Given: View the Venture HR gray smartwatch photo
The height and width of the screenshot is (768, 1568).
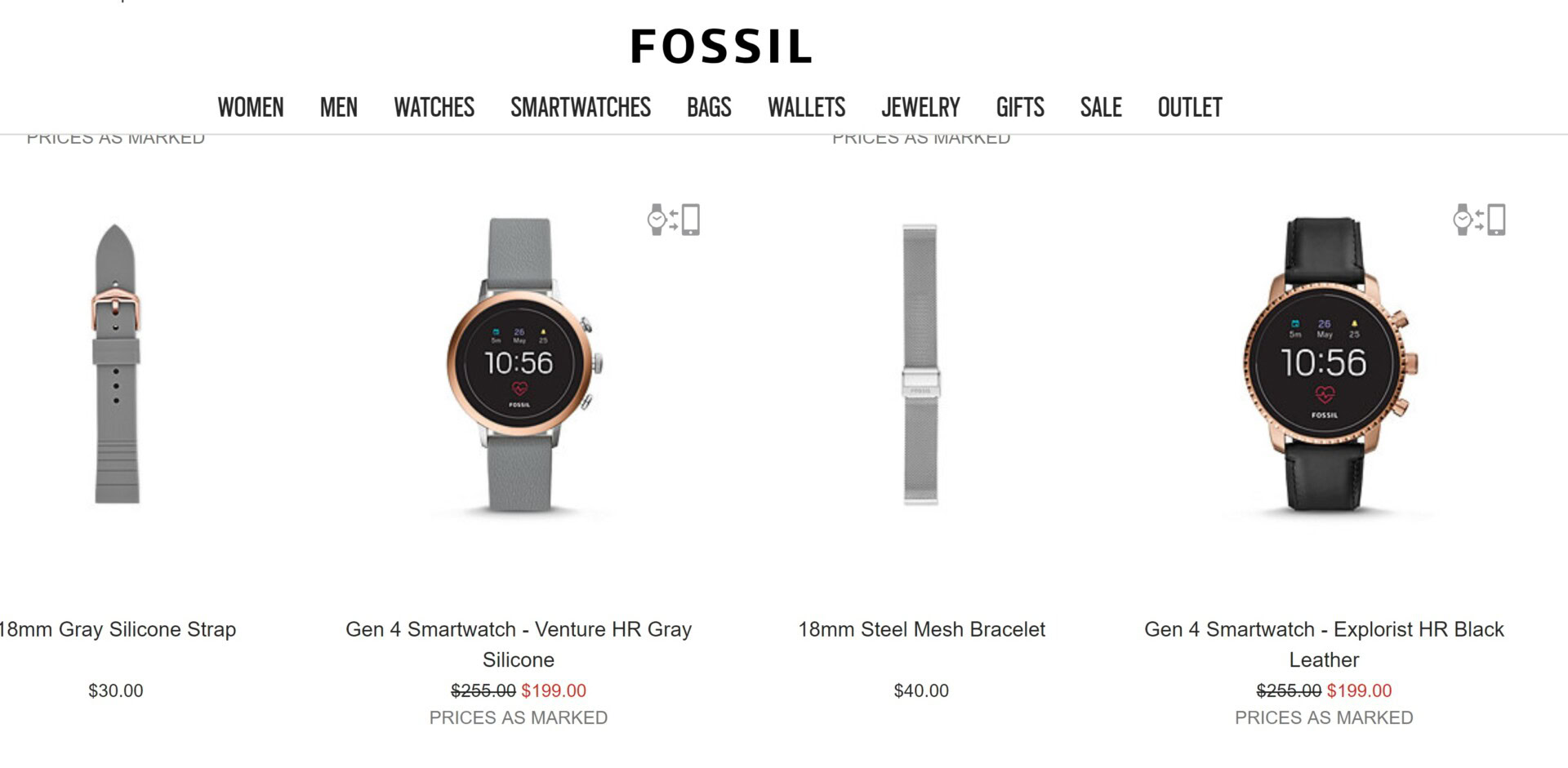Looking at the screenshot, I should click(519, 364).
